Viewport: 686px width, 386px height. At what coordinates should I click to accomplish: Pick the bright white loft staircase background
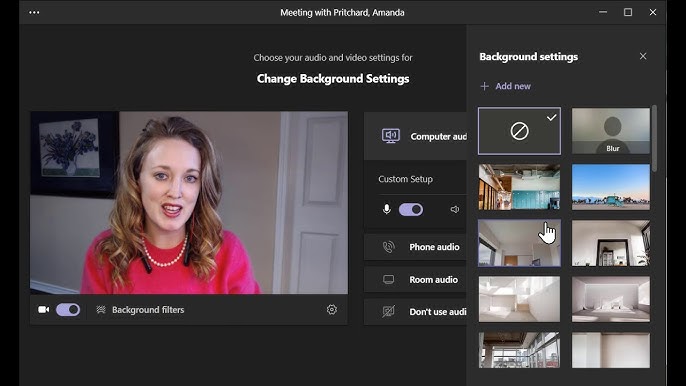519,299
